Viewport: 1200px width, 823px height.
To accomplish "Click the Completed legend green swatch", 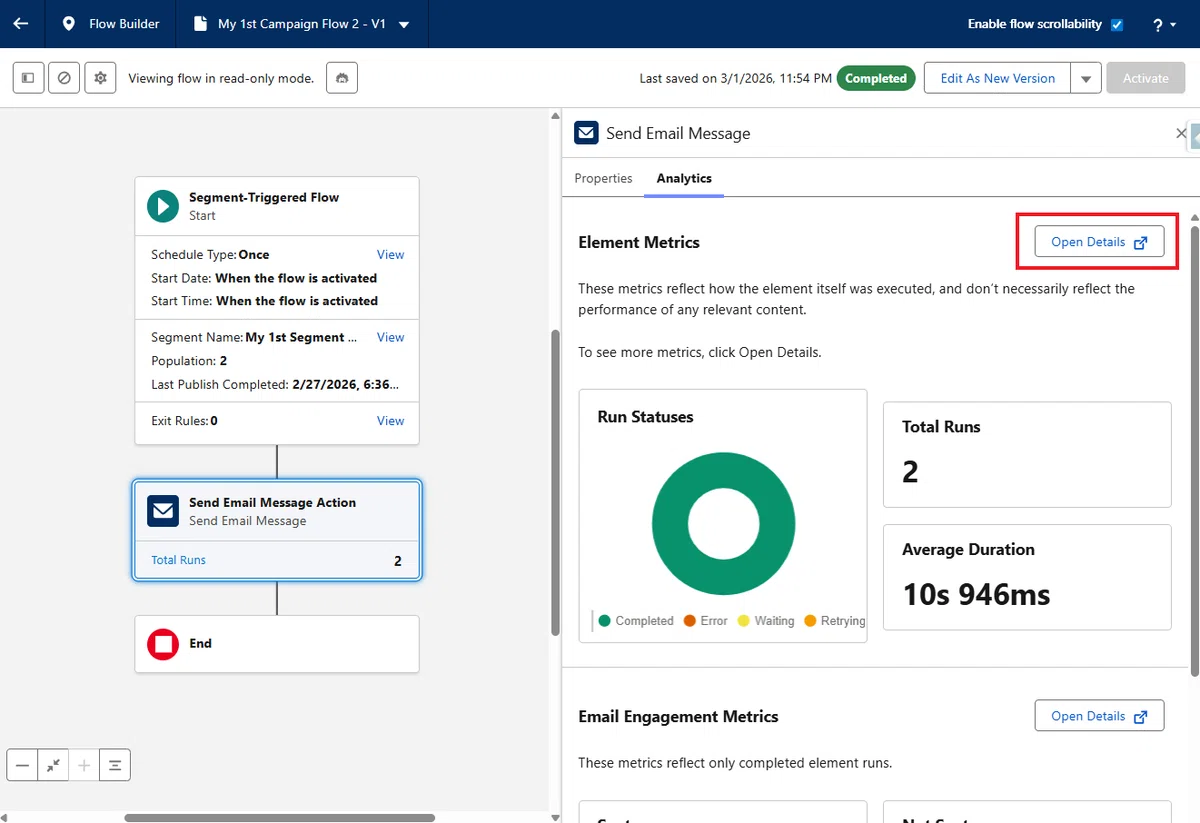I will coord(604,621).
